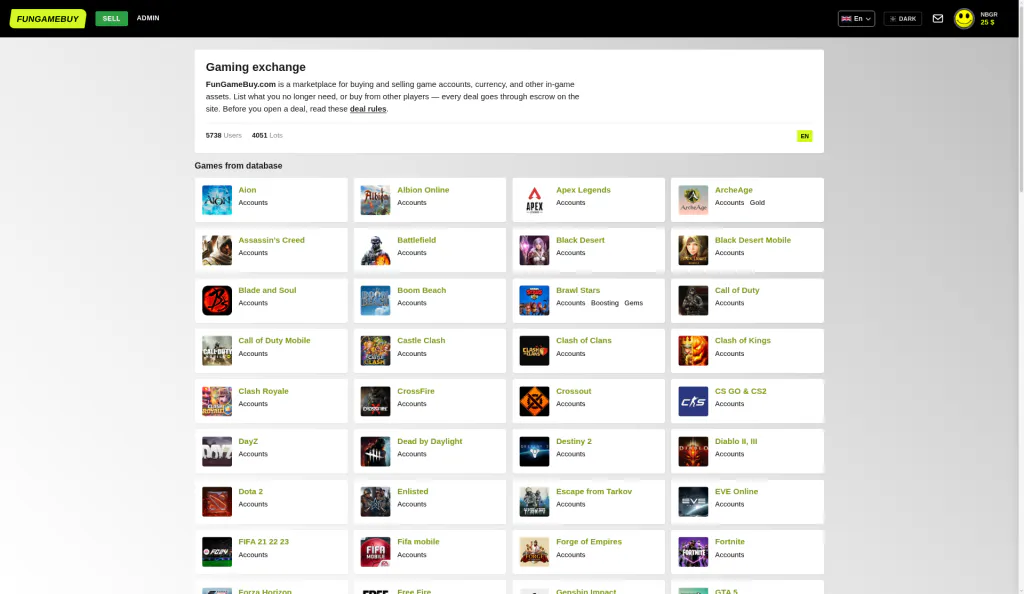The height and width of the screenshot is (594, 1024).
Task: Click the green SELL button
Action: coord(112,18)
